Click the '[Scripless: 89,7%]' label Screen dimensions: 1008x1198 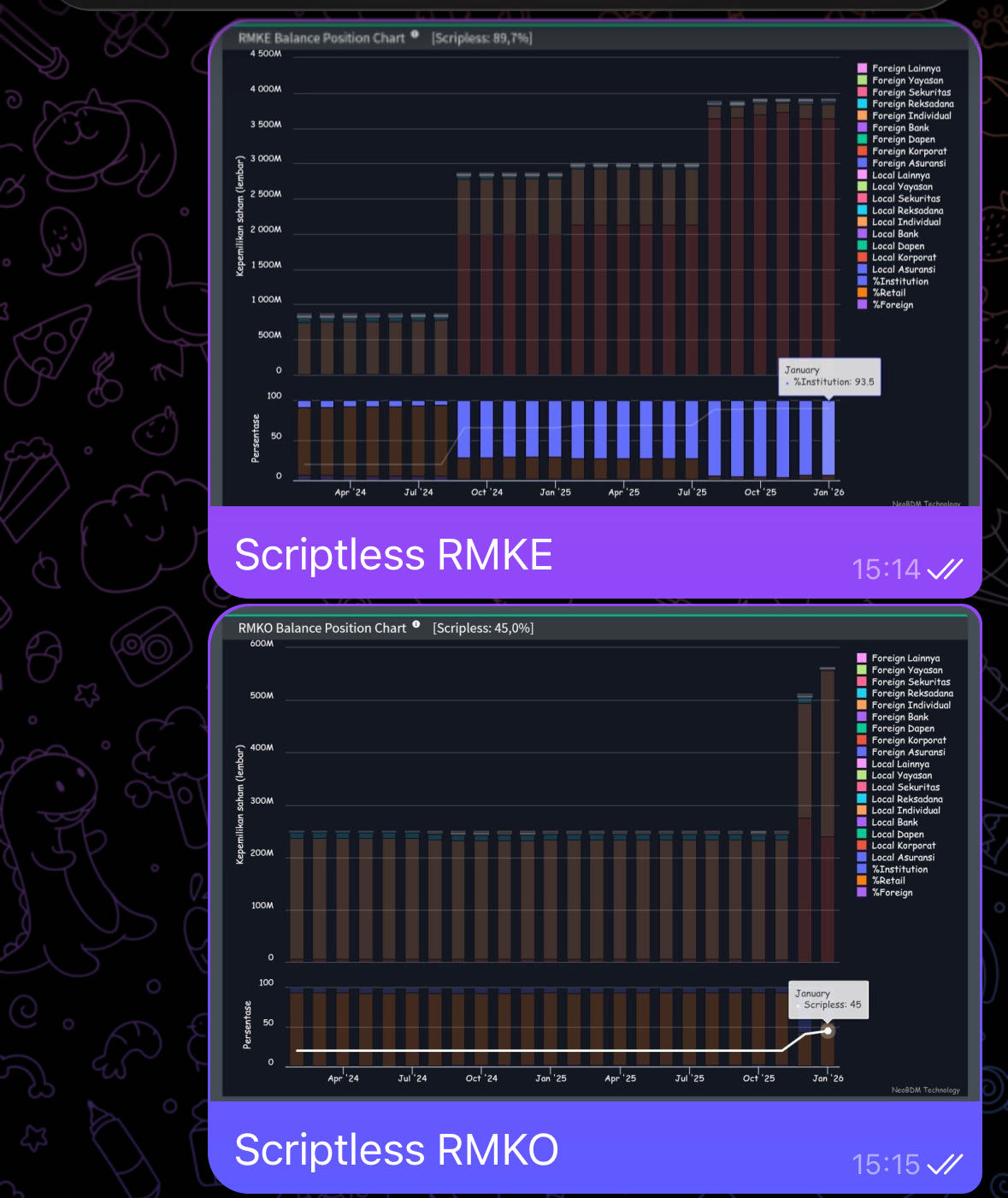(482, 38)
